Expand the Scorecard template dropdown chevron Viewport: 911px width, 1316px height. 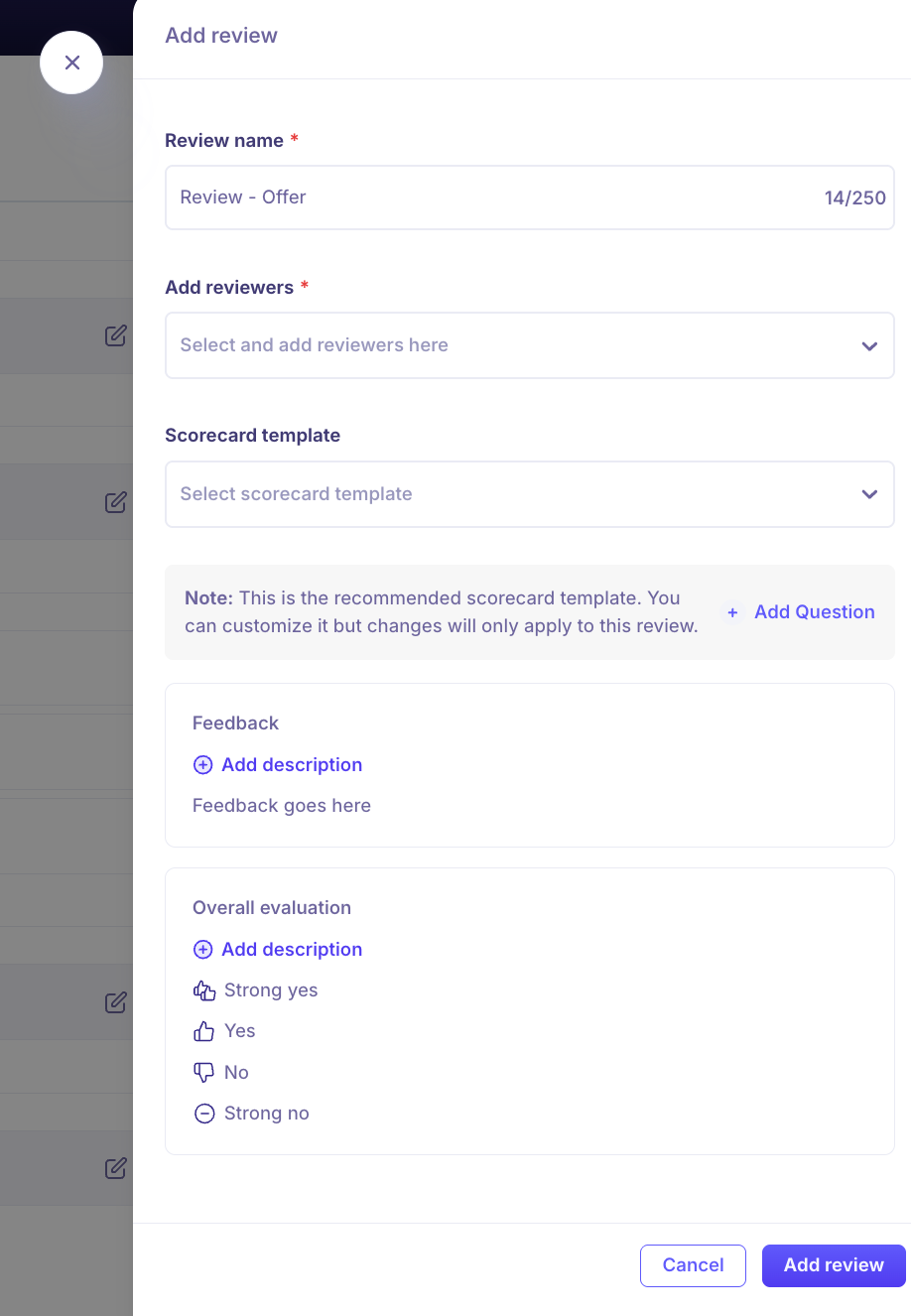tap(869, 494)
